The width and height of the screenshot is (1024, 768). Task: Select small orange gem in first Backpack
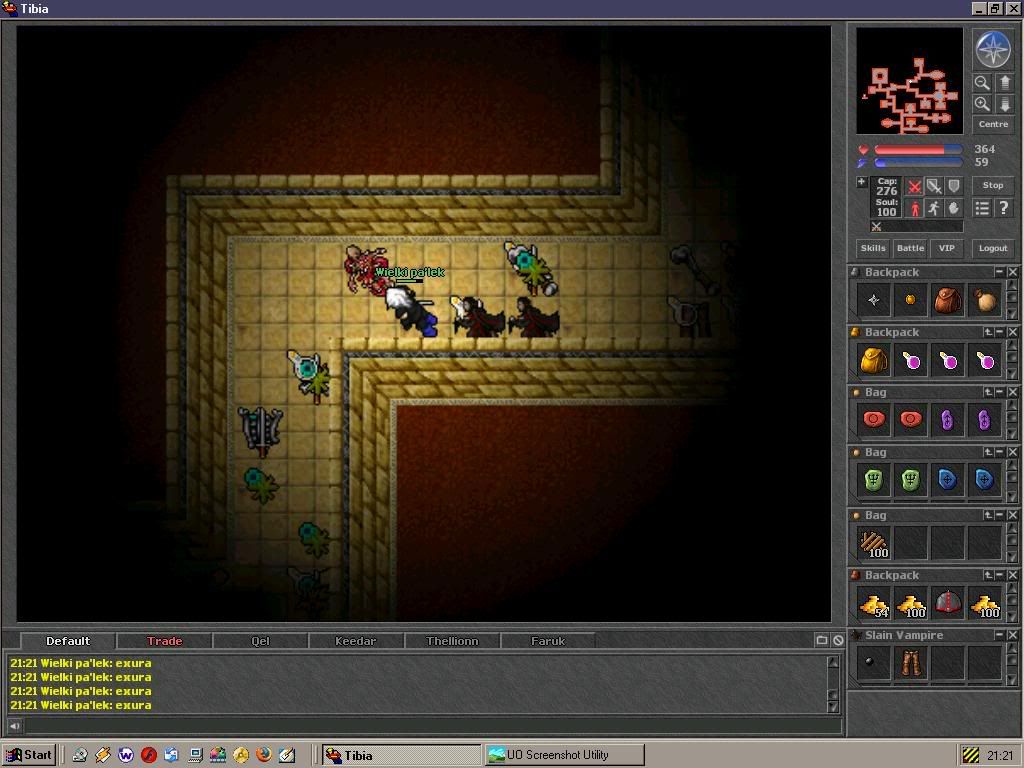pos(910,300)
